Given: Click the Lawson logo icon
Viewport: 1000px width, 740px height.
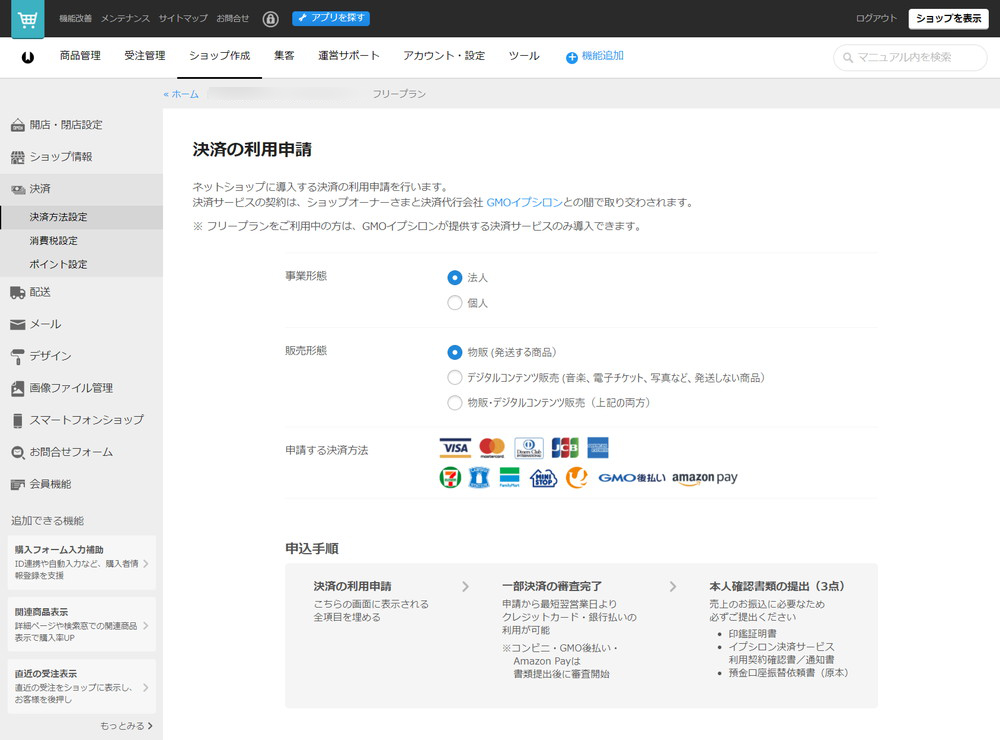Looking at the screenshot, I should click(x=479, y=477).
